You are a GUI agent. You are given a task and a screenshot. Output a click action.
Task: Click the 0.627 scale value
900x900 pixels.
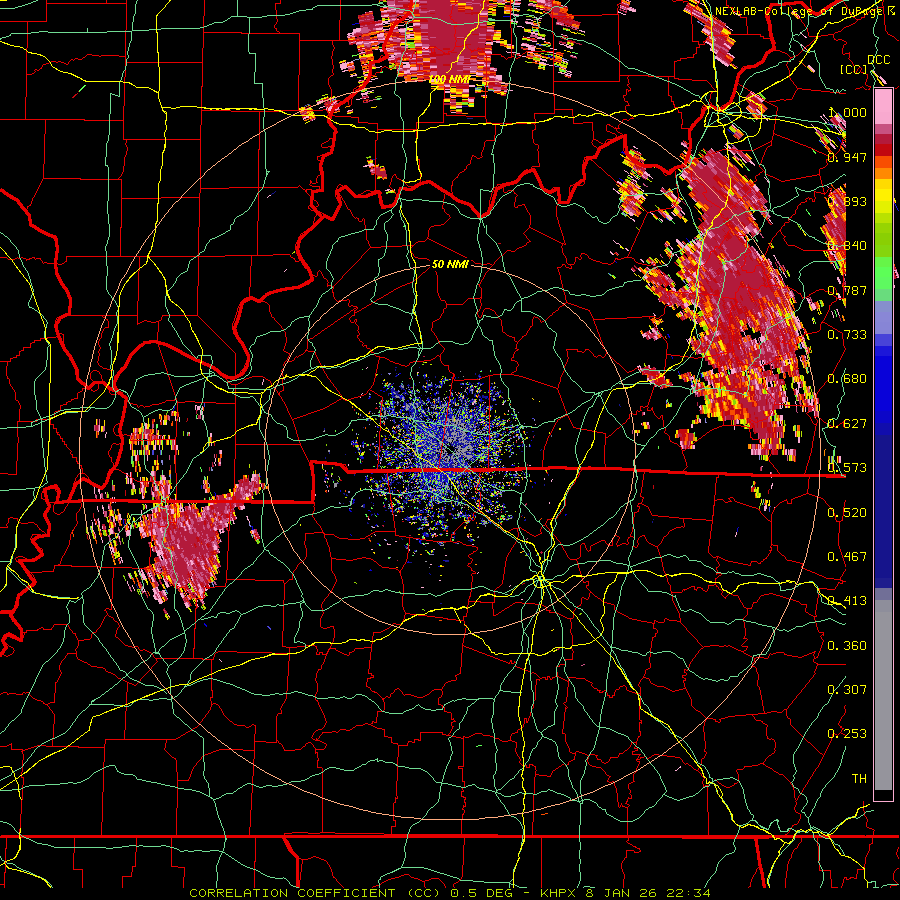[847, 424]
